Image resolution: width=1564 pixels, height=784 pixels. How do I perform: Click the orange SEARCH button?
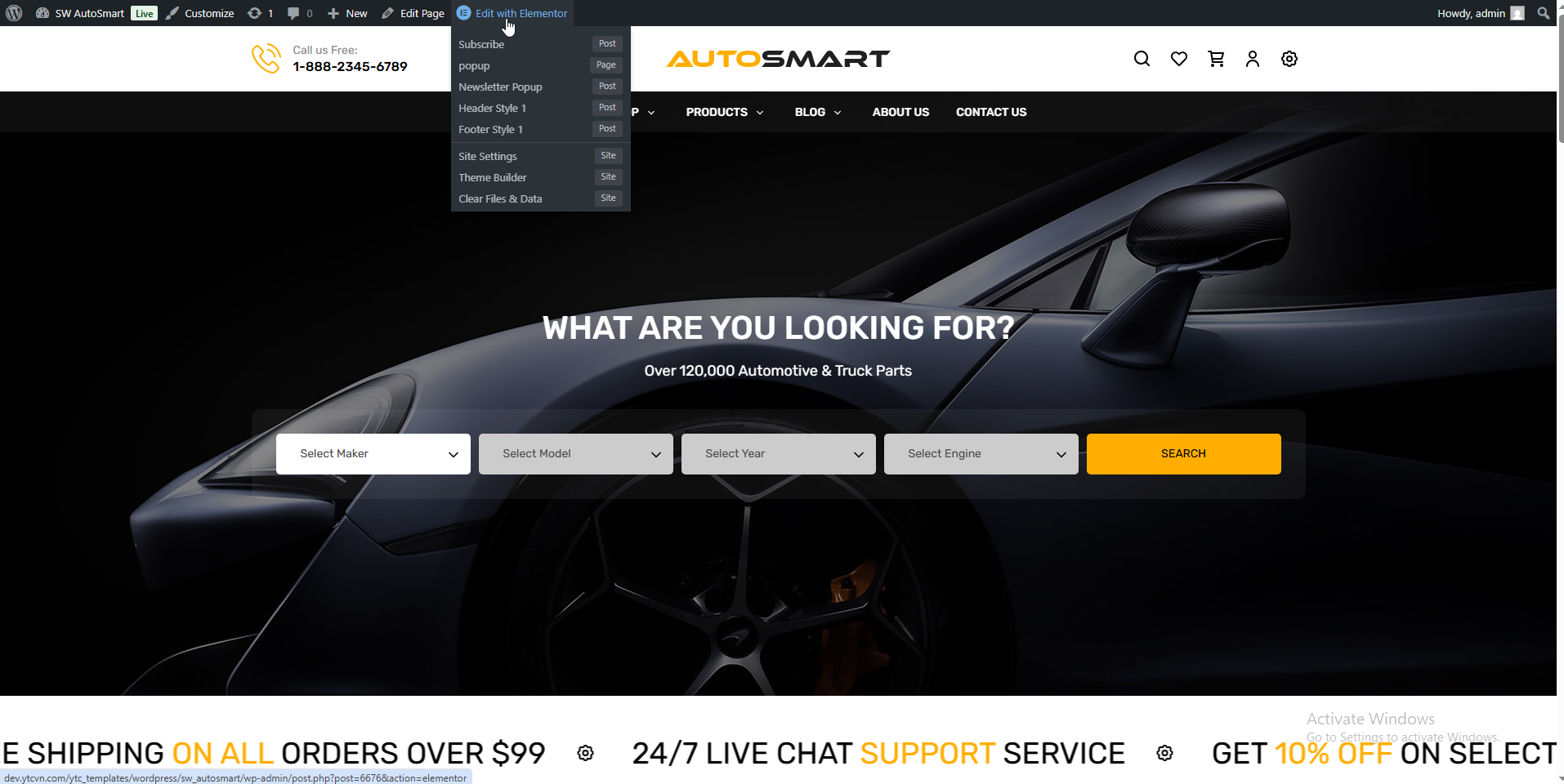coord(1183,454)
